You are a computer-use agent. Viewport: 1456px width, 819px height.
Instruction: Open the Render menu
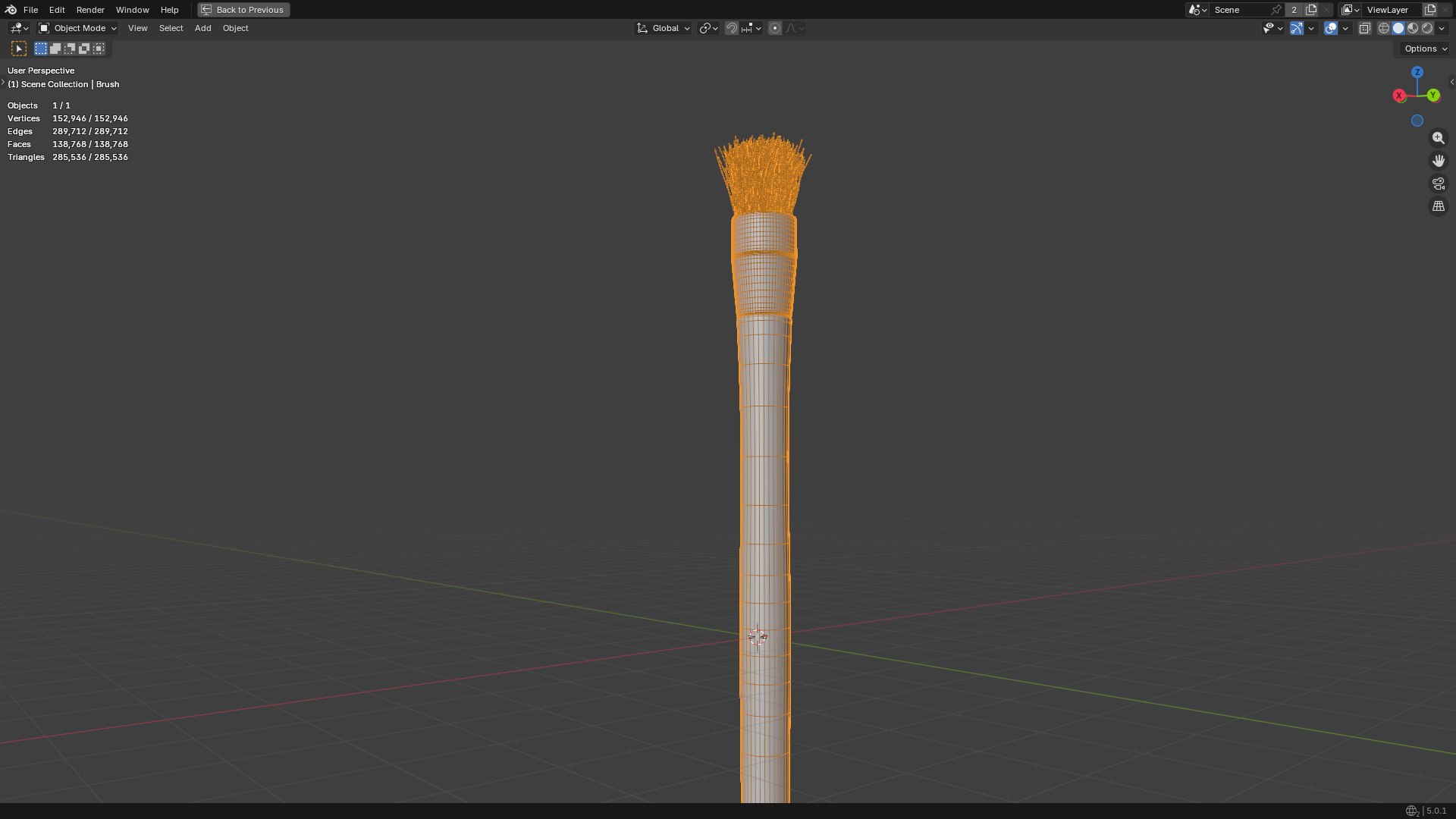(90, 10)
